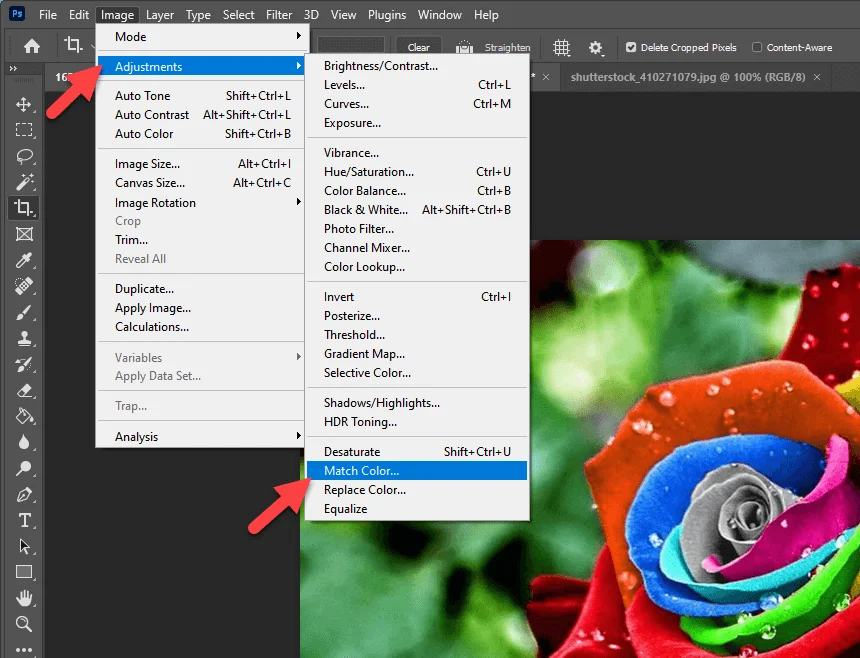Open the Type menu
Image resolution: width=860 pixels, height=658 pixels.
pyautogui.click(x=198, y=15)
